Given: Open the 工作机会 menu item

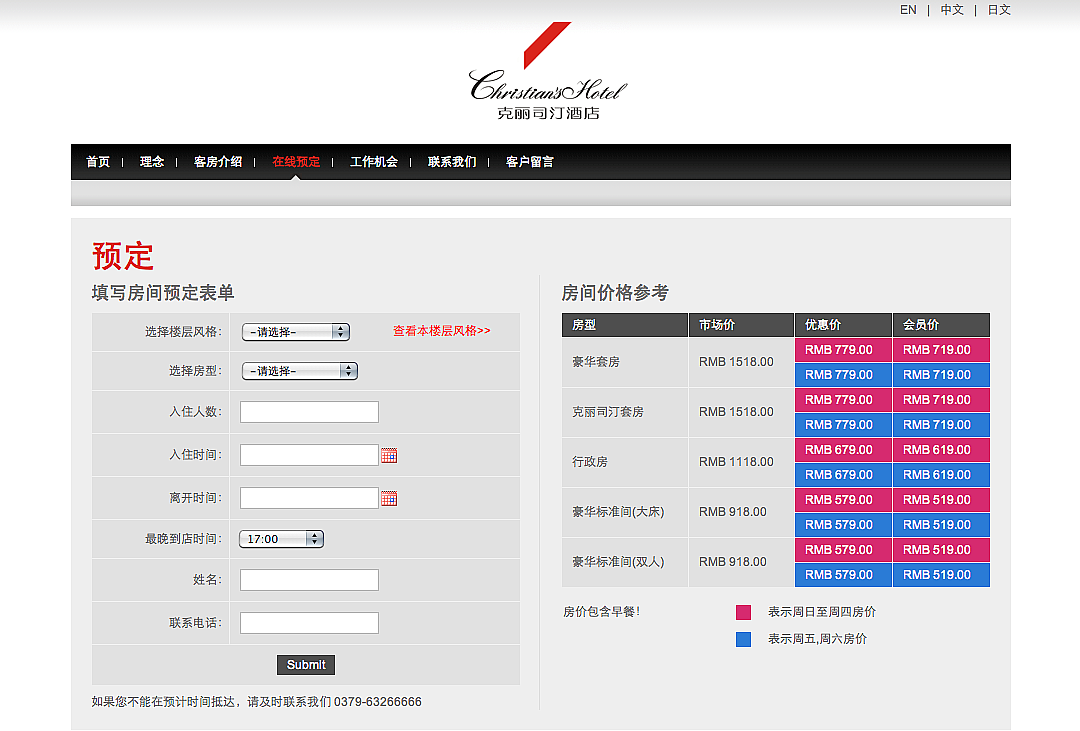Looking at the screenshot, I should point(374,162).
